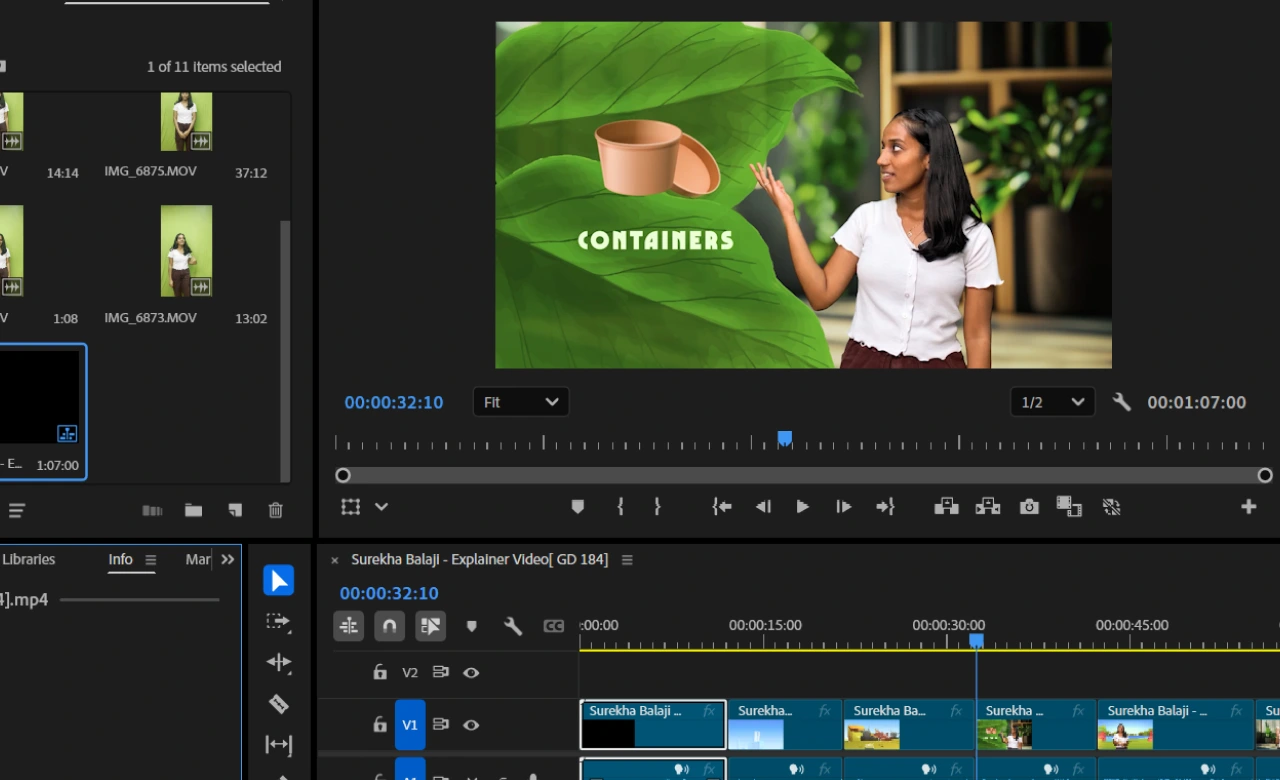Toggle Linked Selection in timeline
Viewport: 1280px width, 780px height.
[x=431, y=626]
